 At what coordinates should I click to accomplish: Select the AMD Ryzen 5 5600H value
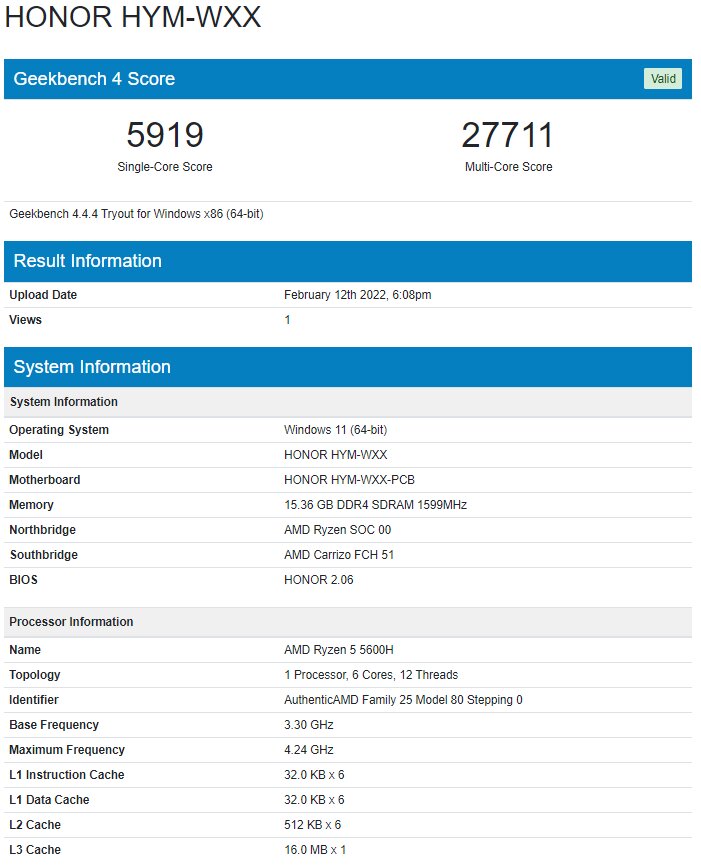[x=339, y=650]
